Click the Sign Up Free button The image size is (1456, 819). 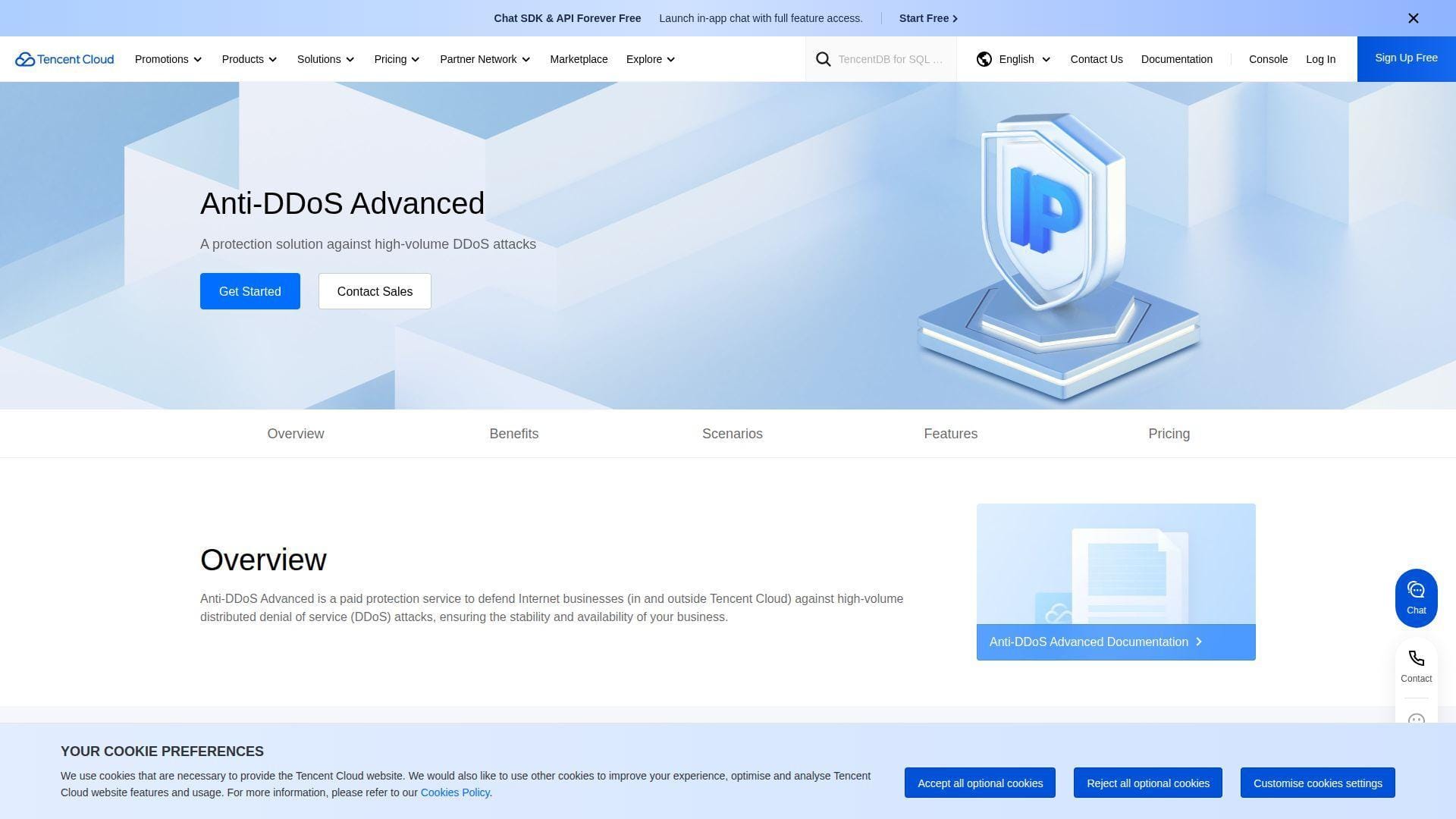point(1406,58)
